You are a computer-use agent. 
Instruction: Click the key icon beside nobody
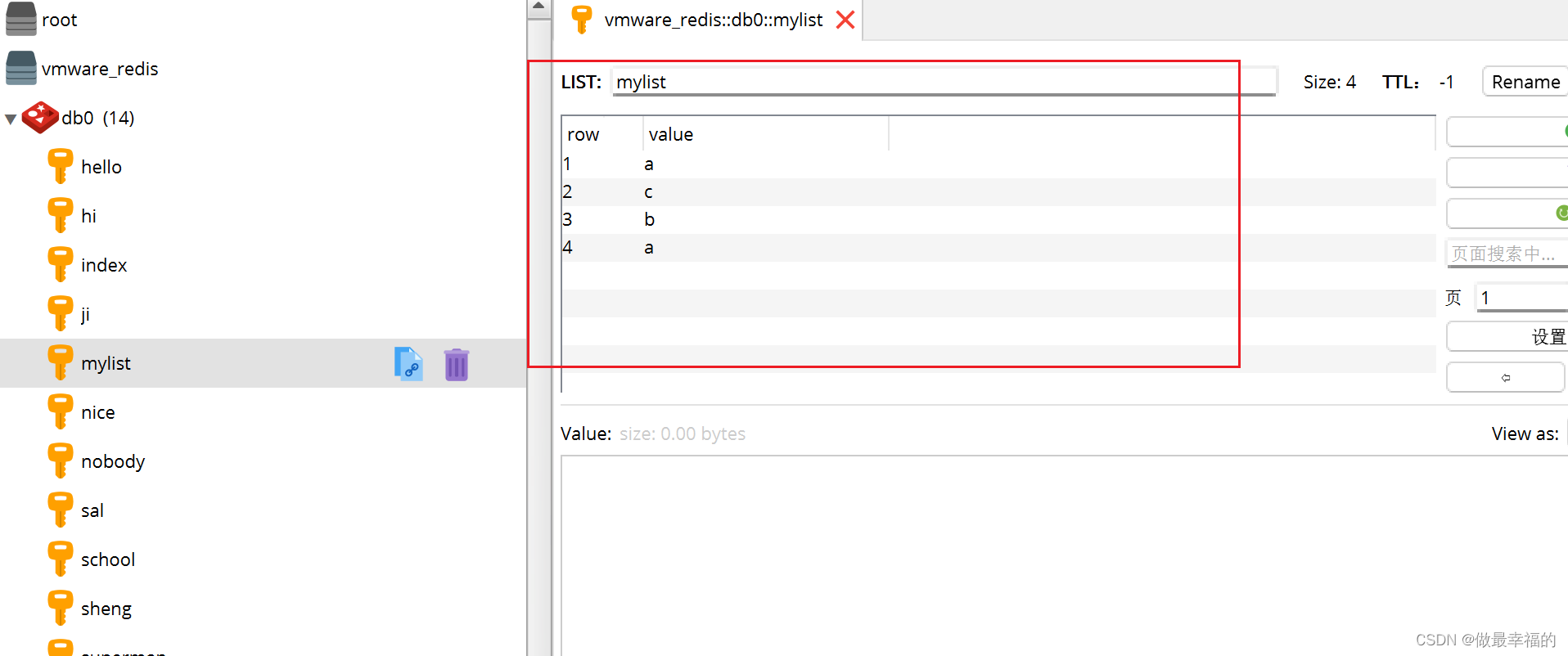click(60, 461)
